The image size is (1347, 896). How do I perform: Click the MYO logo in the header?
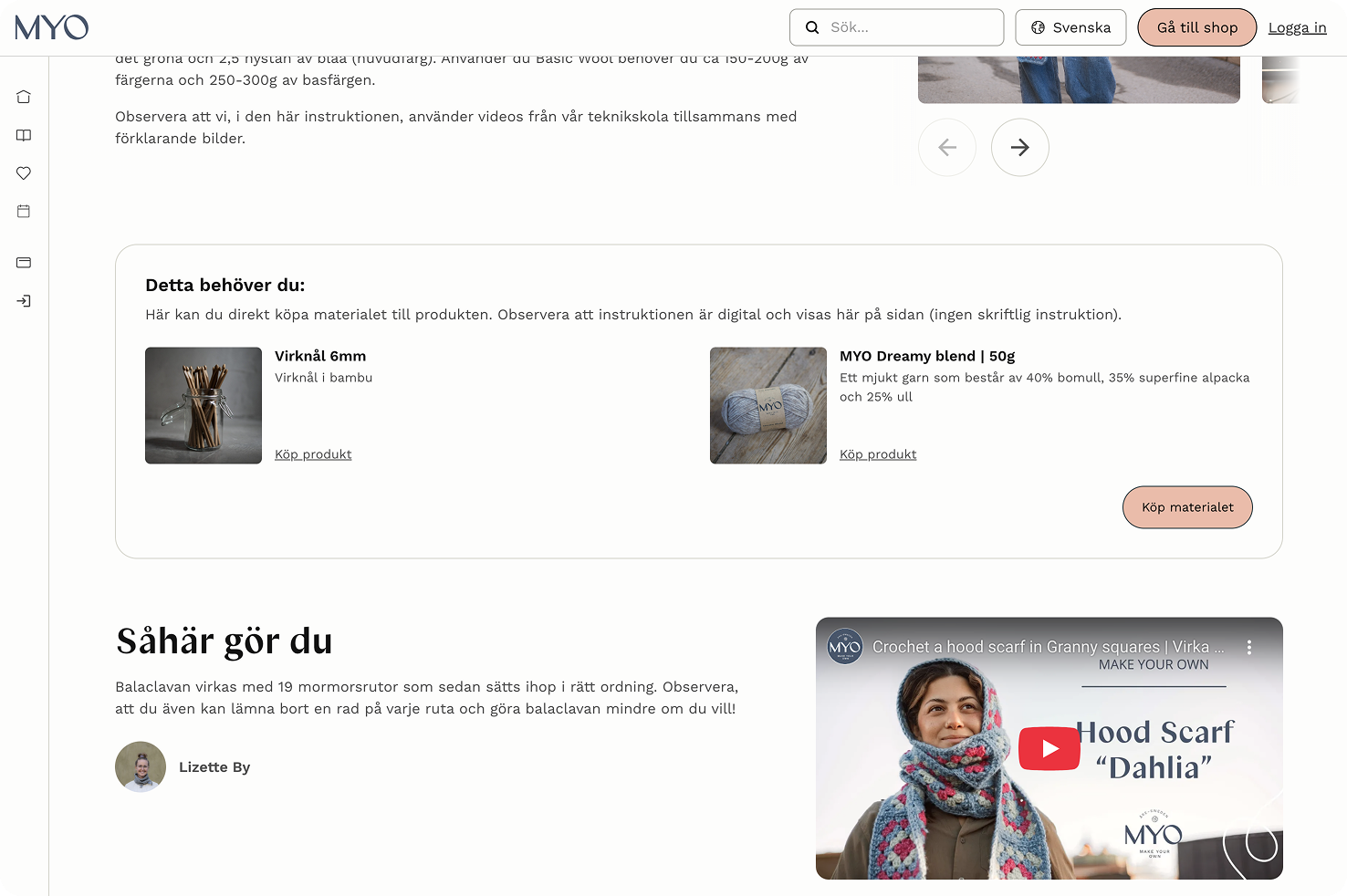pyautogui.click(x=51, y=27)
